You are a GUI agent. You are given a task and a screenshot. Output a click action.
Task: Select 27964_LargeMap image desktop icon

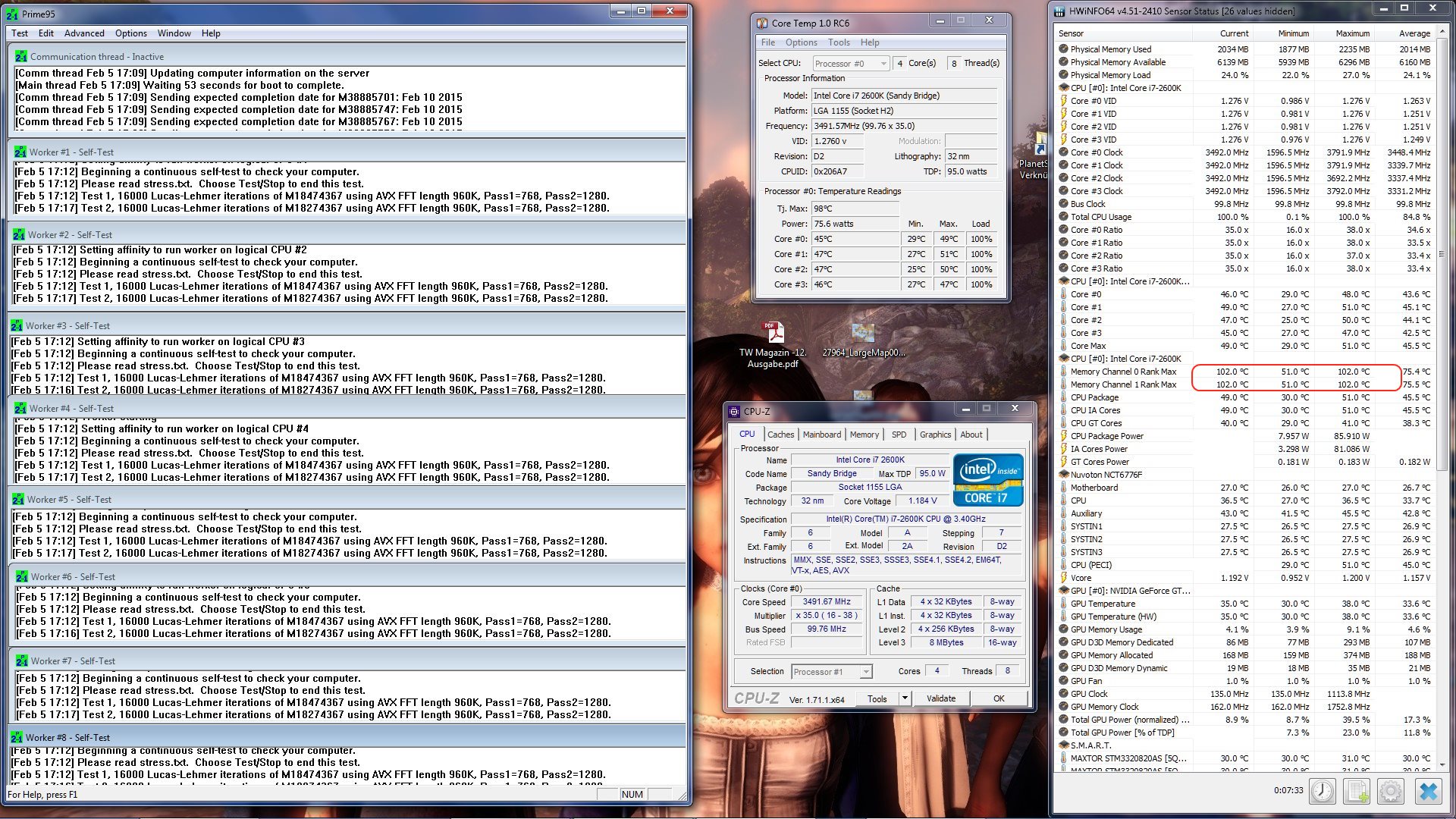863,340
